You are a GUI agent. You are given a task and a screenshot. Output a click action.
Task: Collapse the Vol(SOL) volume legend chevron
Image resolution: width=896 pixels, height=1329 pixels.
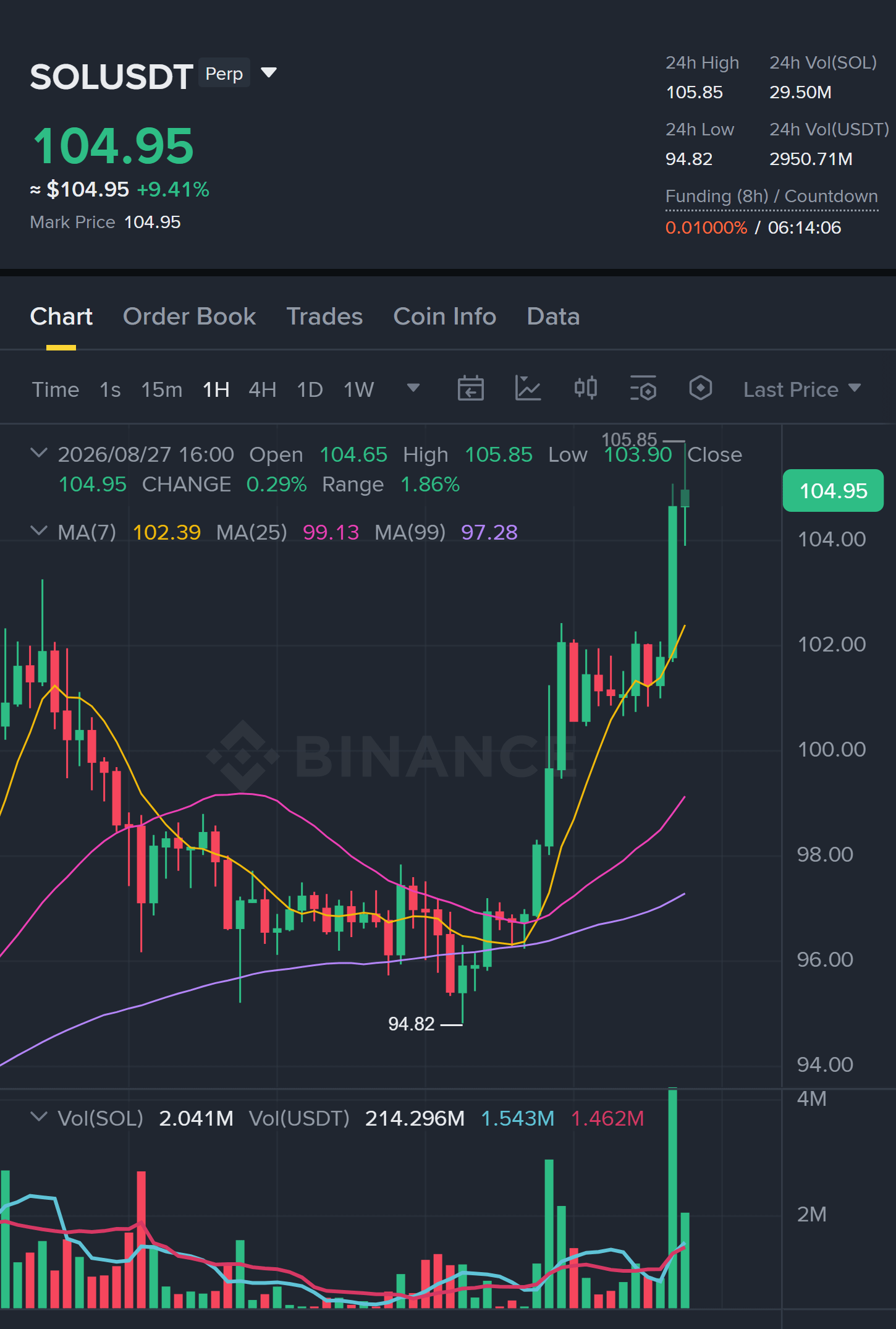pos(38,1117)
